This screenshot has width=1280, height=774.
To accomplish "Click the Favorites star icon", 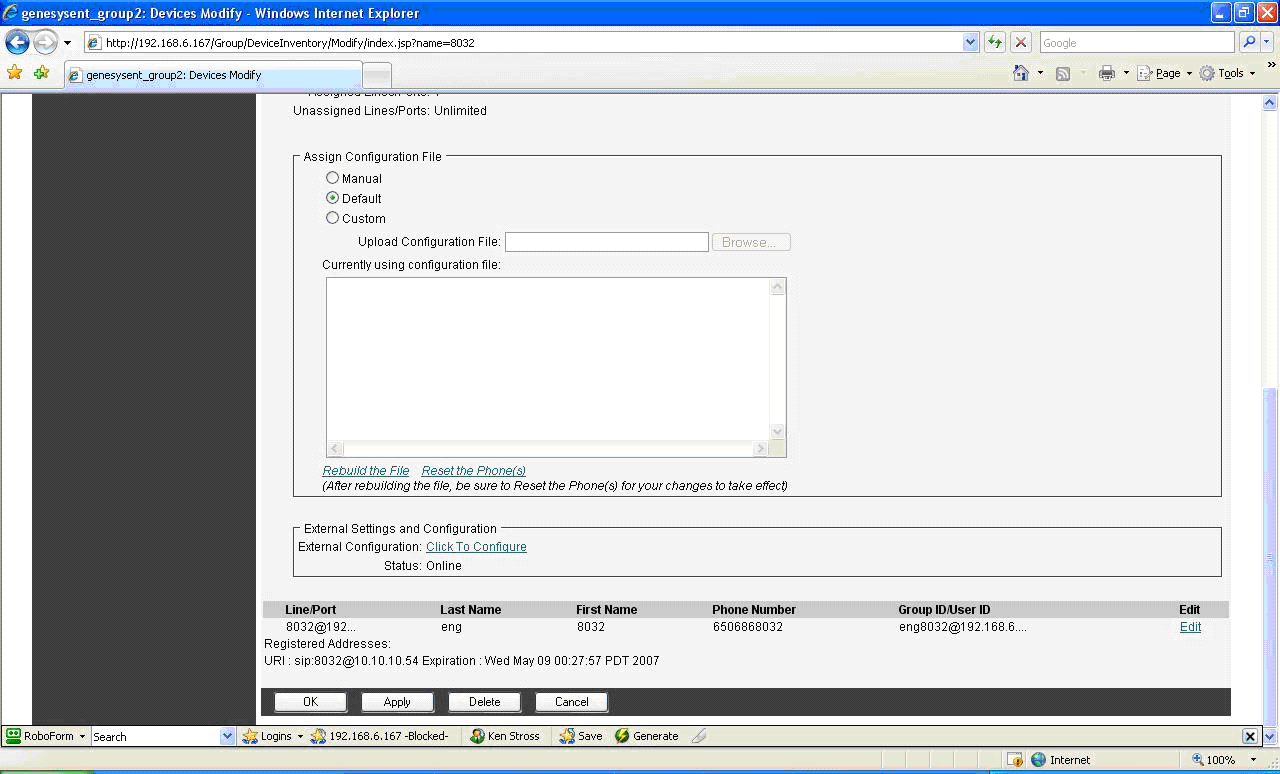I will (x=14, y=73).
